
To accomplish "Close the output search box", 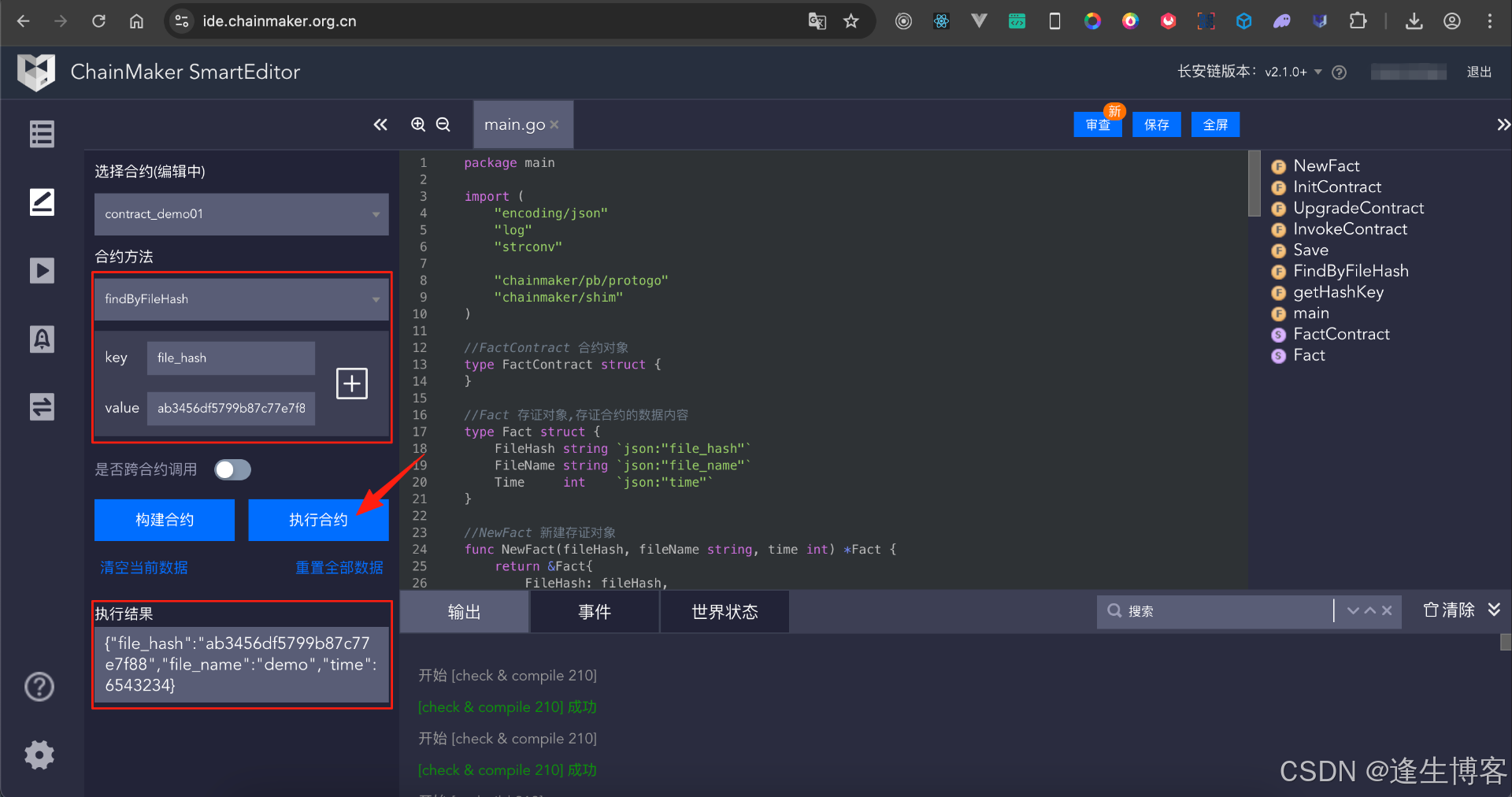I will 1387,610.
